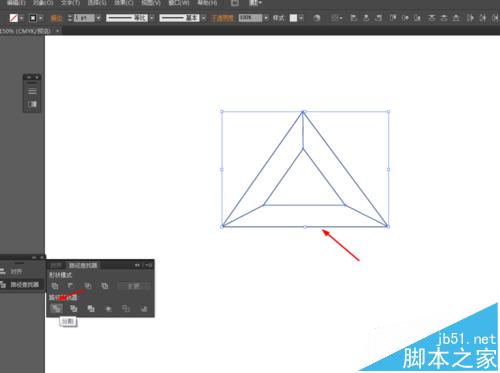Open the Select menu
This screenshot has height=373, width=500.
tap(97, 3)
